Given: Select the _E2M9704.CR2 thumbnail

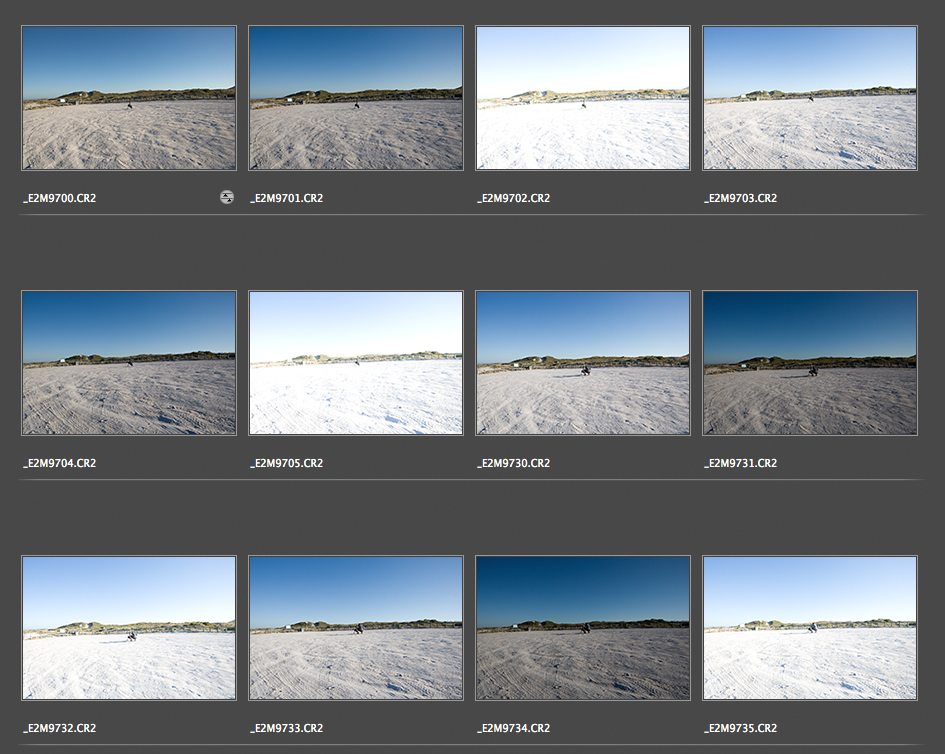Looking at the screenshot, I should [x=129, y=363].
